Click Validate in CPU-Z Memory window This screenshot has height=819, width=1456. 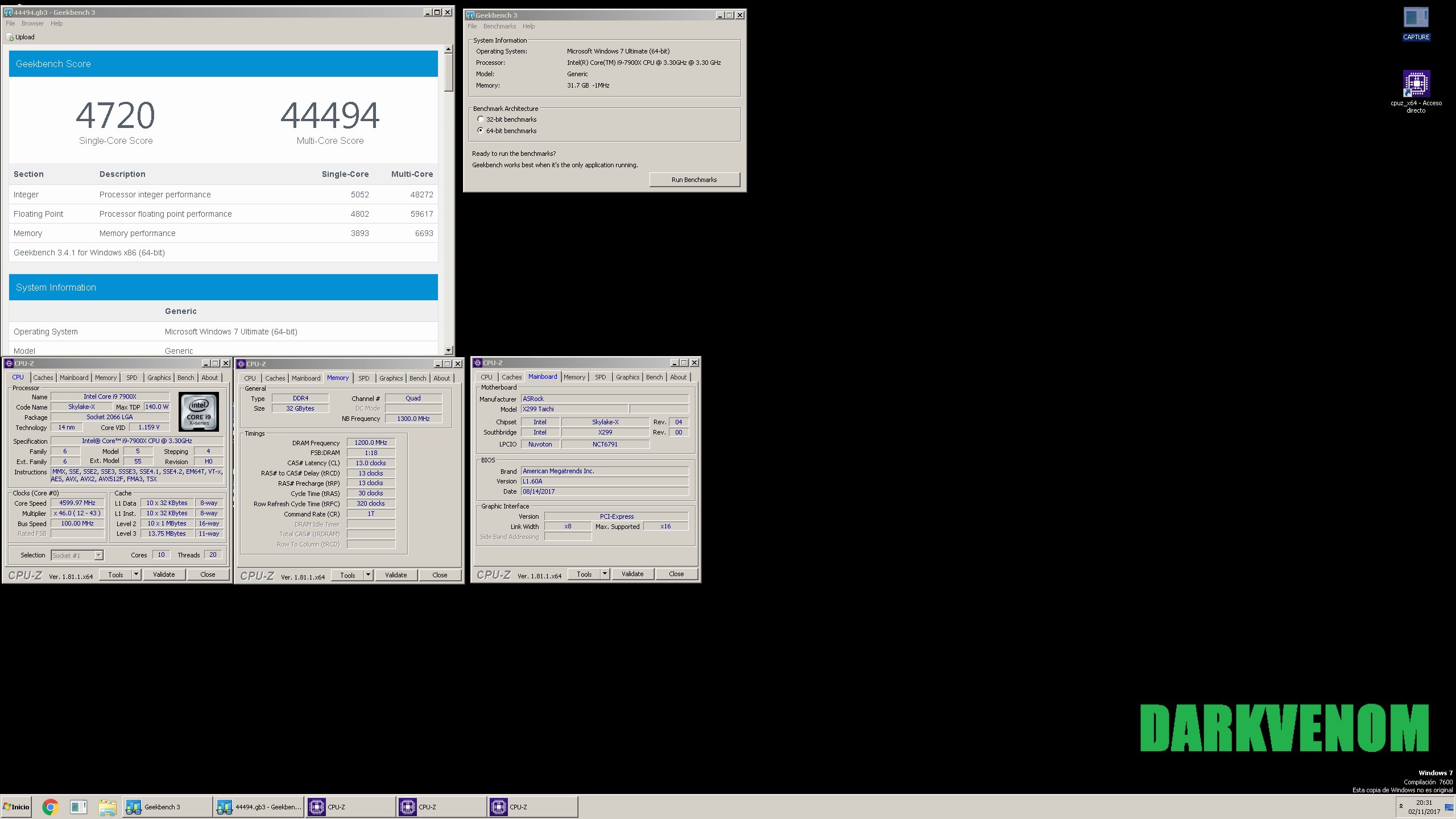point(396,575)
